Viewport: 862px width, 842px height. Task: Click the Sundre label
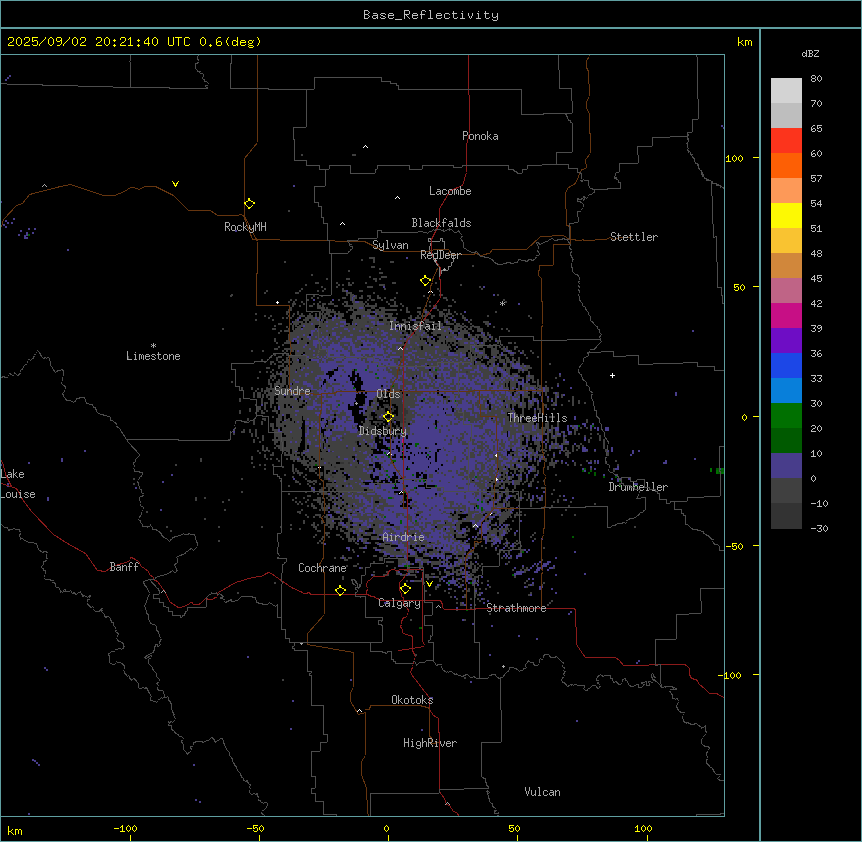click(292, 391)
